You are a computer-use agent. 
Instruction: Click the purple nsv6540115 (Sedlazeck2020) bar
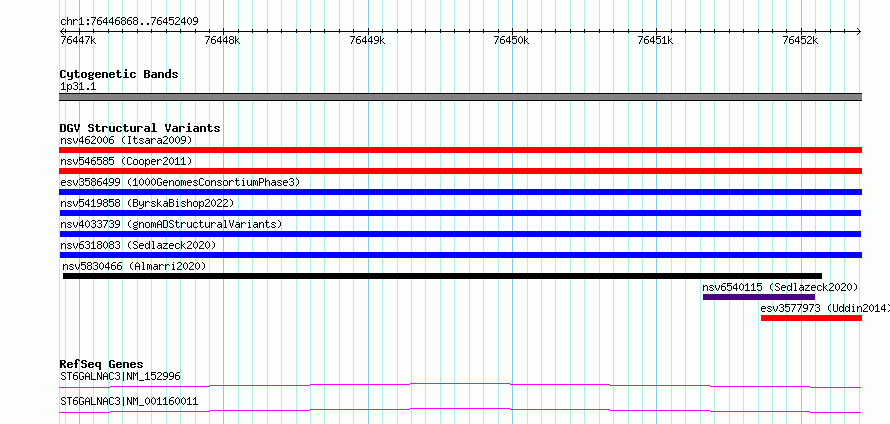(759, 297)
